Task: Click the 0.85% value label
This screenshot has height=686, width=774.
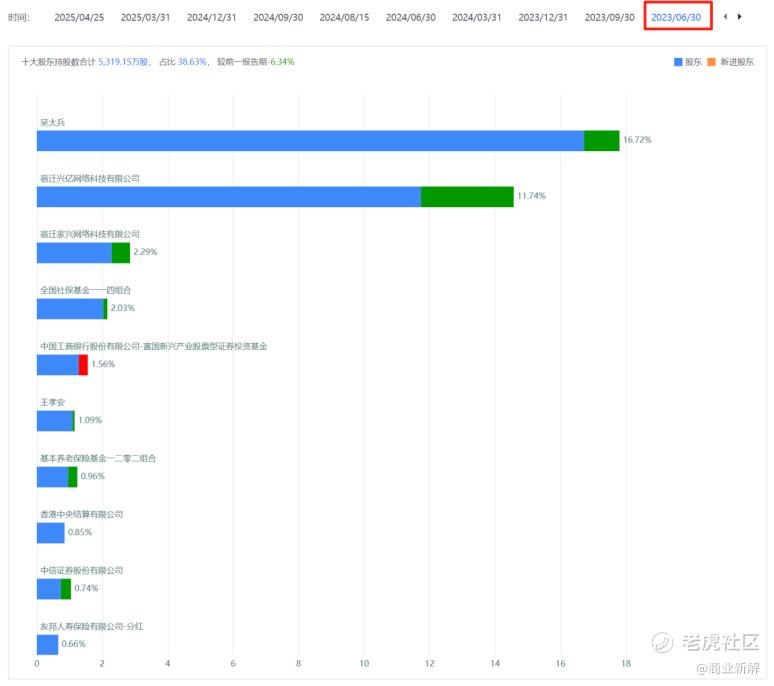Action: [x=79, y=532]
